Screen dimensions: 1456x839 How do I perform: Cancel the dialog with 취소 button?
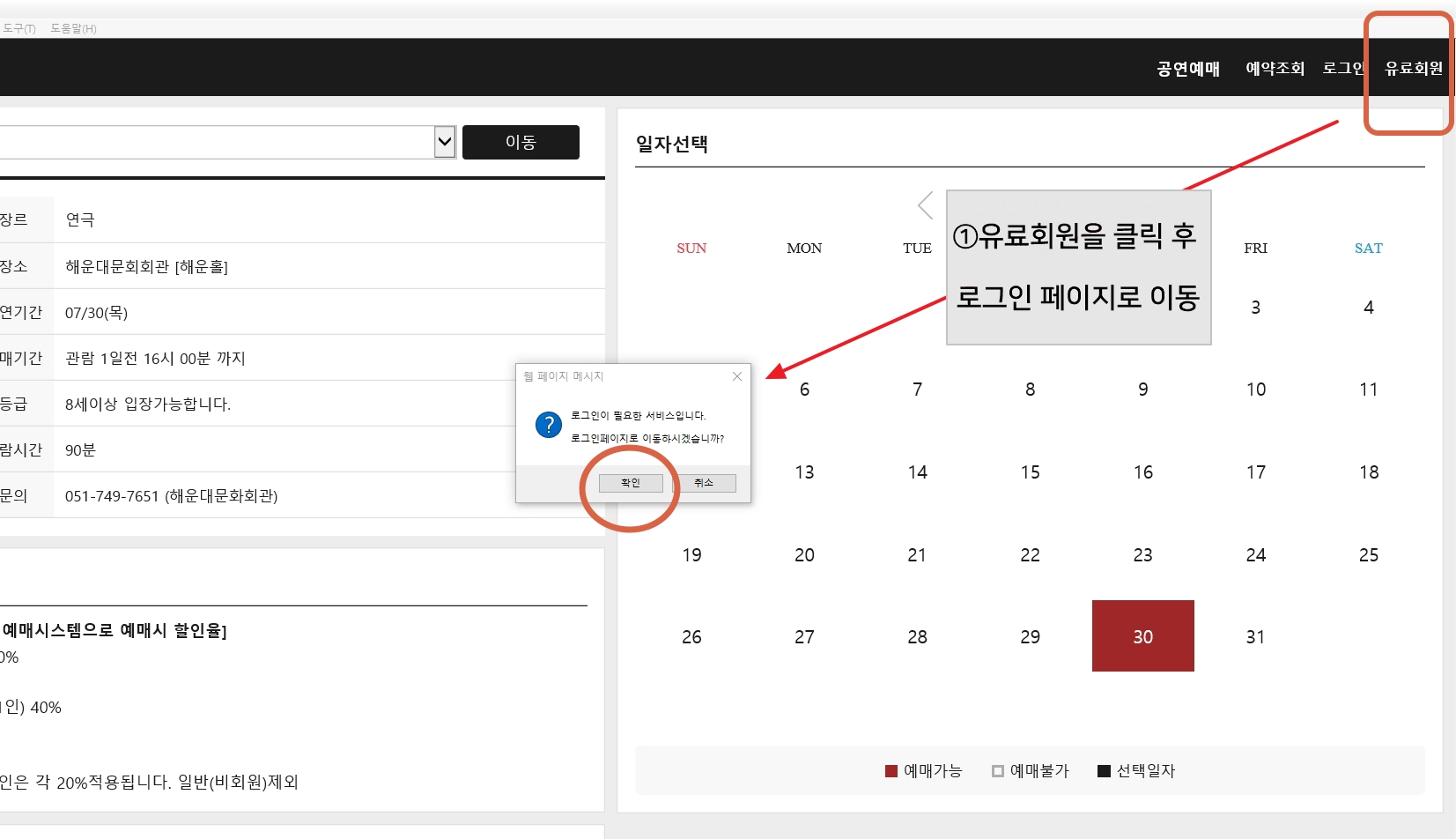point(704,483)
